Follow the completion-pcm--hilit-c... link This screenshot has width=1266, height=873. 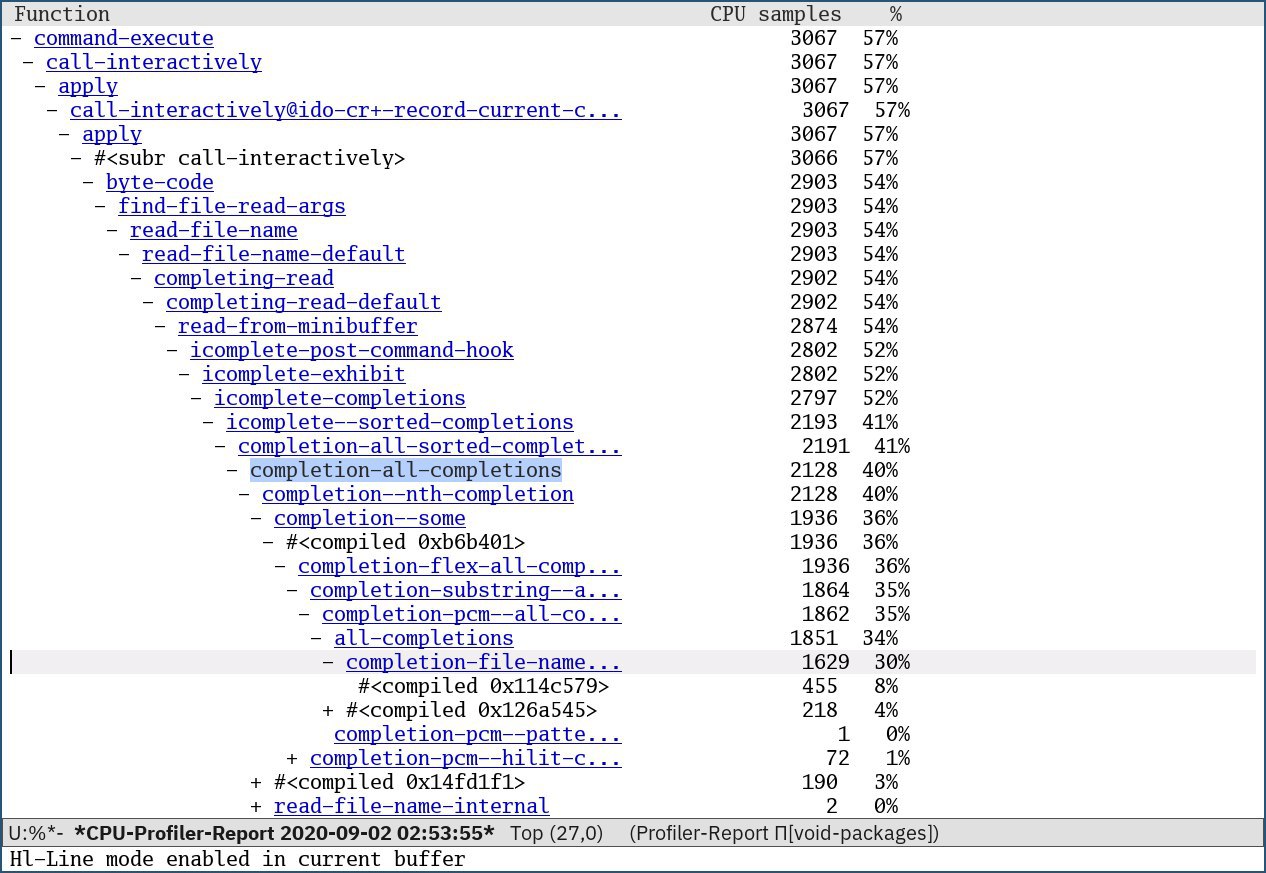coord(466,758)
